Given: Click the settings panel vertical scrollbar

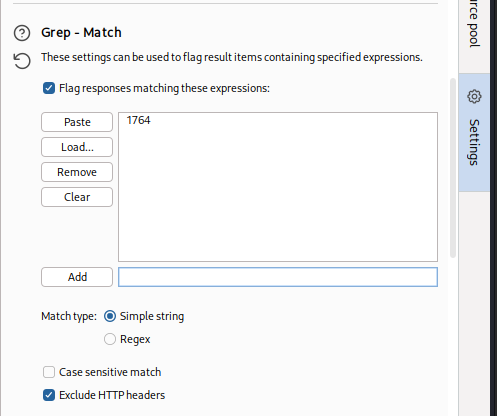Looking at the screenshot, I should tap(453, 168).
